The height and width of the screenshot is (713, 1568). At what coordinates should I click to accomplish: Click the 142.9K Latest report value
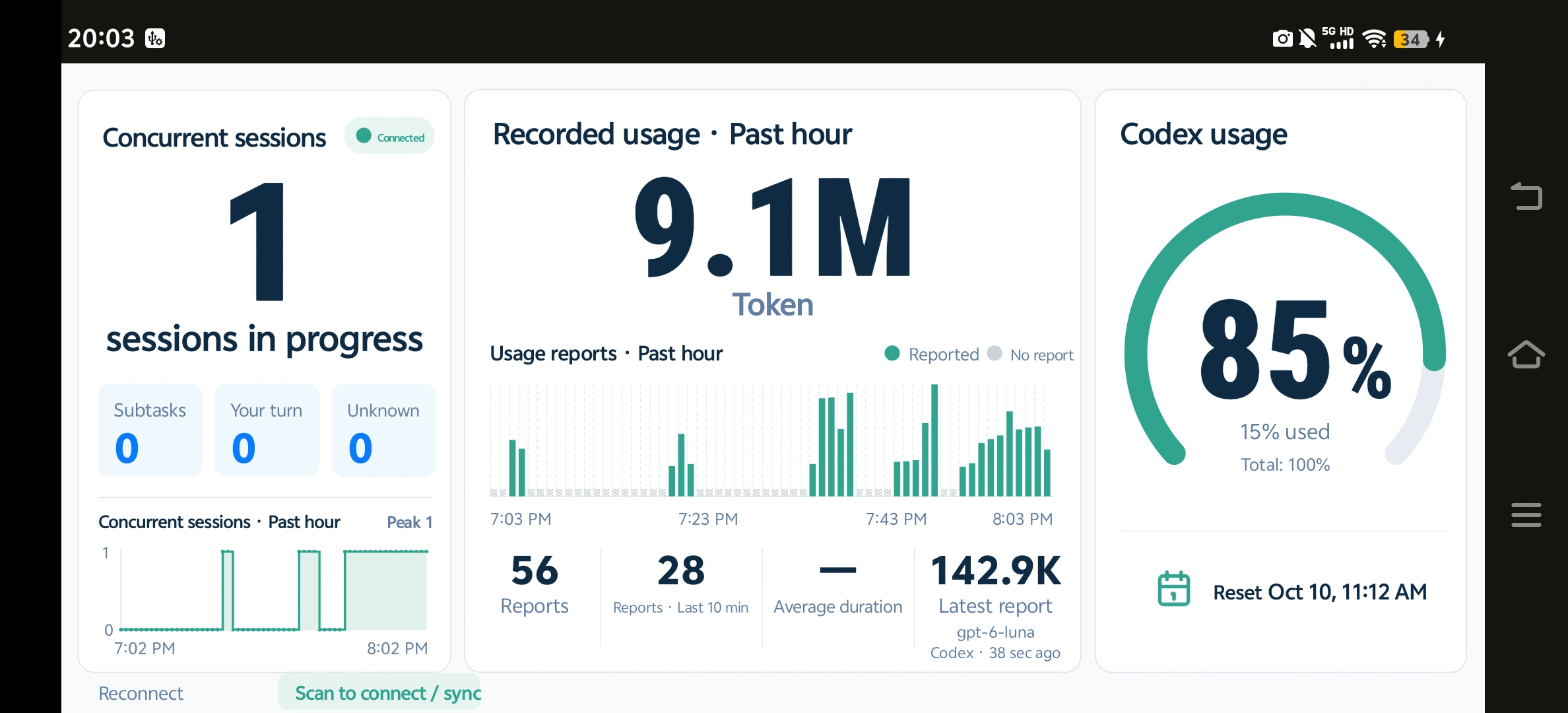[996, 571]
